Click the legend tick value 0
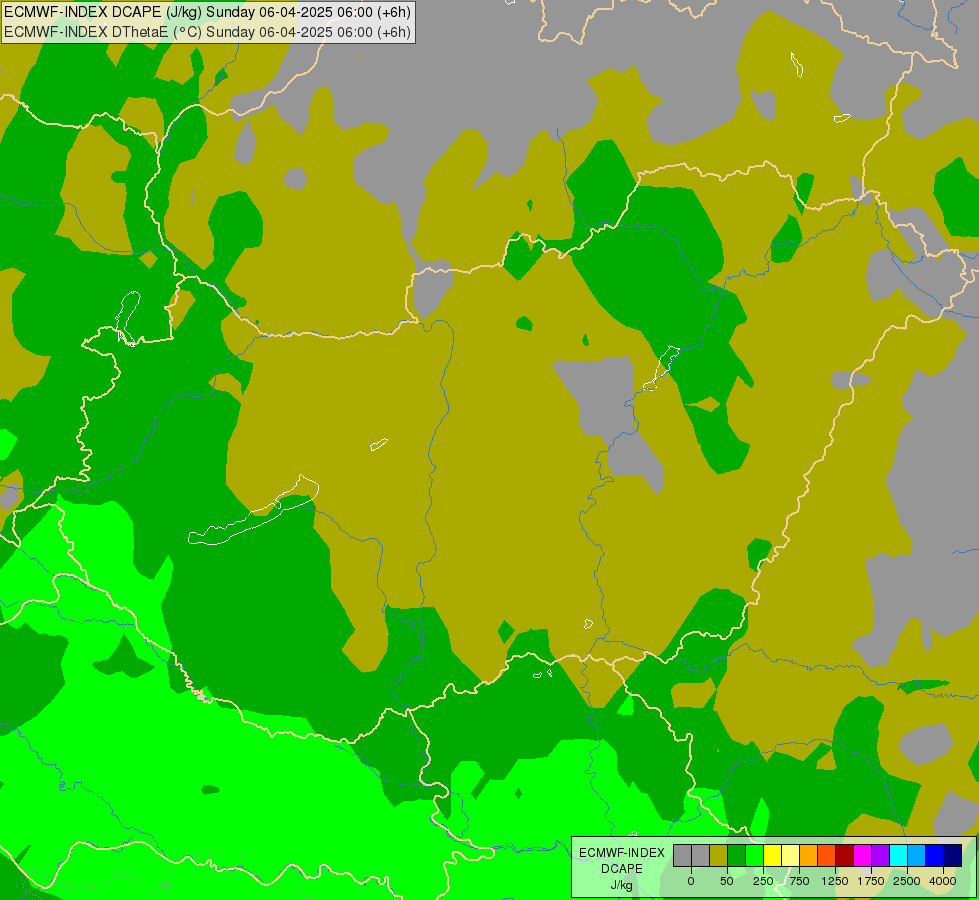Screen dimensions: 979x900 pyautogui.click(x=691, y=881)
